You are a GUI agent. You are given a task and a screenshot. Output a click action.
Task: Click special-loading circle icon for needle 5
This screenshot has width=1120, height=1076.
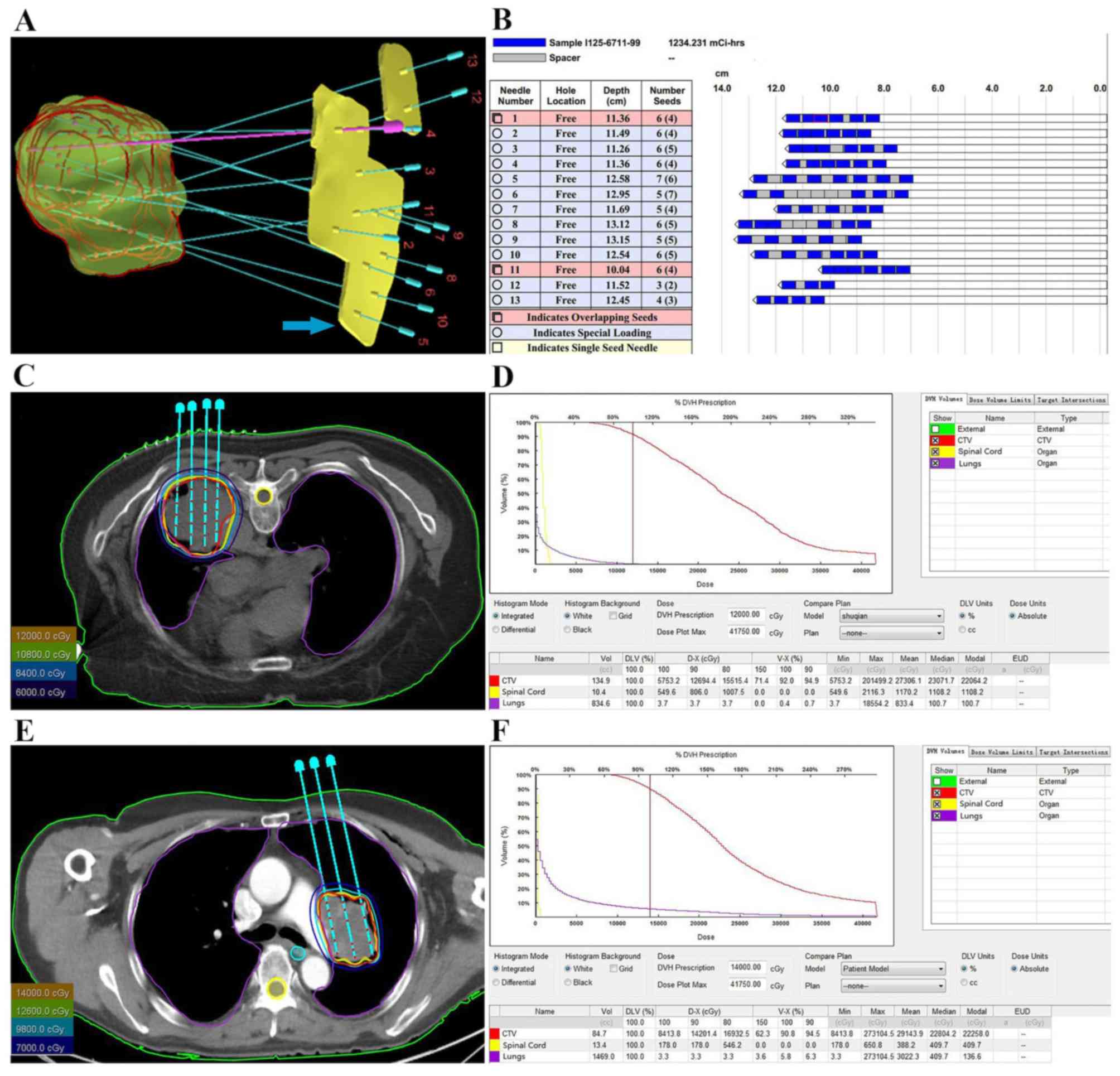pos(498,179)
